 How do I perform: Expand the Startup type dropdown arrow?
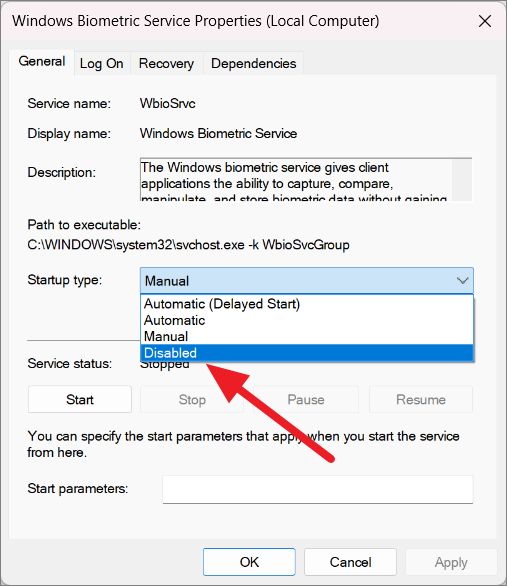[x=463, y=281]
